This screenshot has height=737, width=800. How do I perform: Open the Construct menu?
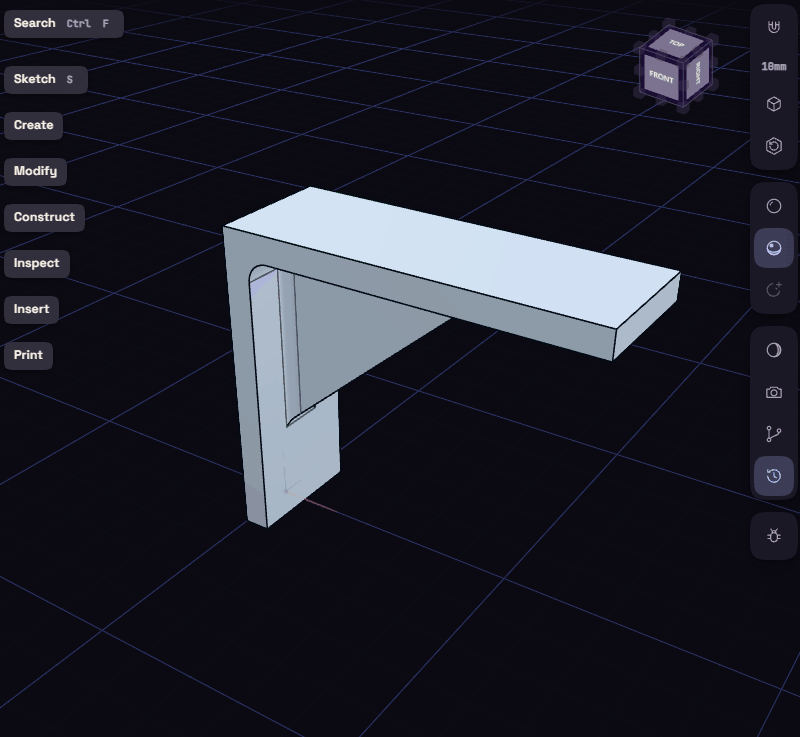click(x=44, y=217)
